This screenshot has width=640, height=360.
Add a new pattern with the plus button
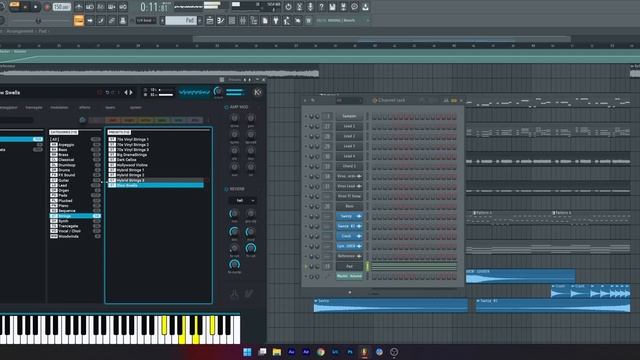click(200, 20)
